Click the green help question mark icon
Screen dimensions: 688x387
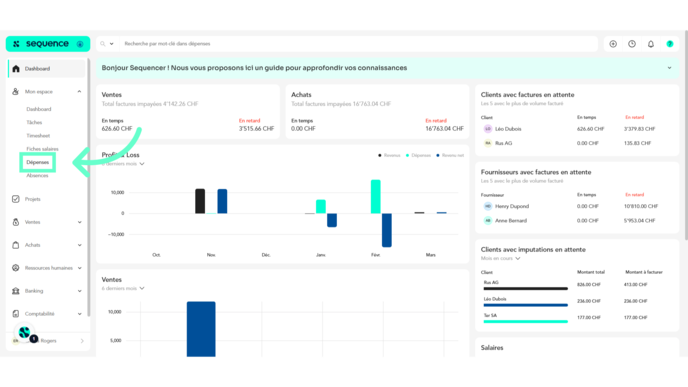[x=670, y=44]
